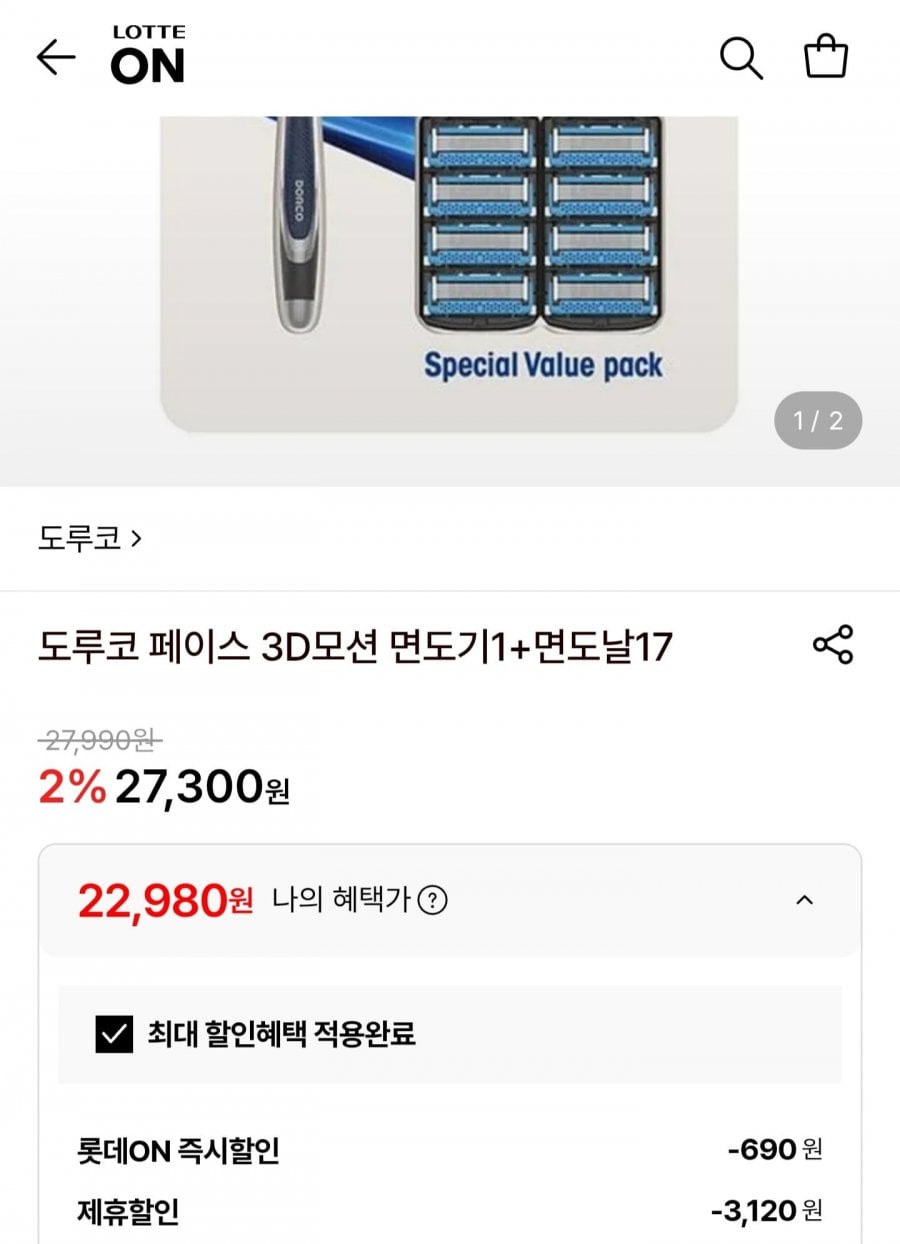The image size is (900, 1244).
Task: Tap the 2% discount rate label
Action: click(x=72, y=788)
